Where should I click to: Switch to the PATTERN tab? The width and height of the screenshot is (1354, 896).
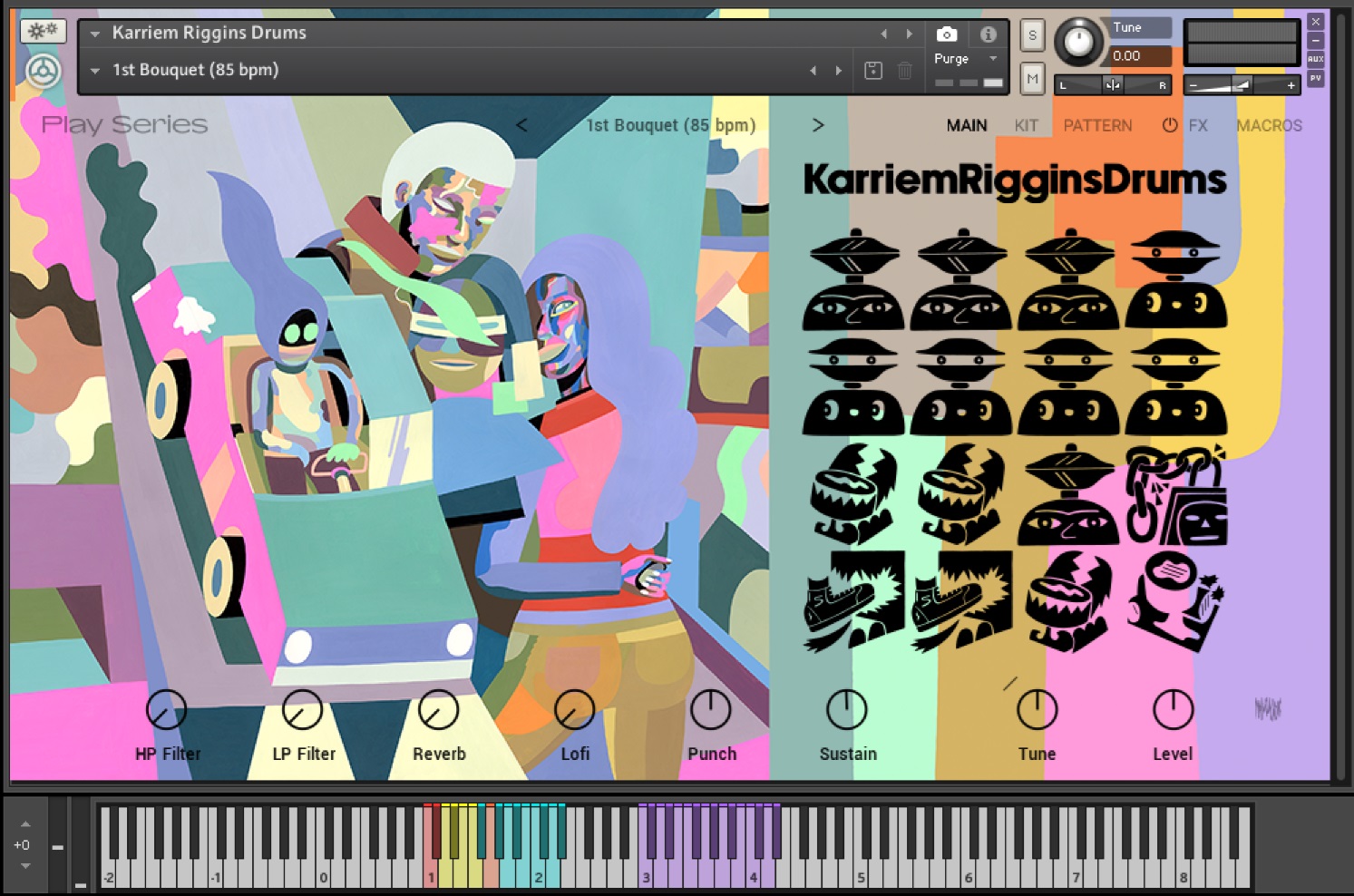pyautogui.click(x=1097, y=125)
